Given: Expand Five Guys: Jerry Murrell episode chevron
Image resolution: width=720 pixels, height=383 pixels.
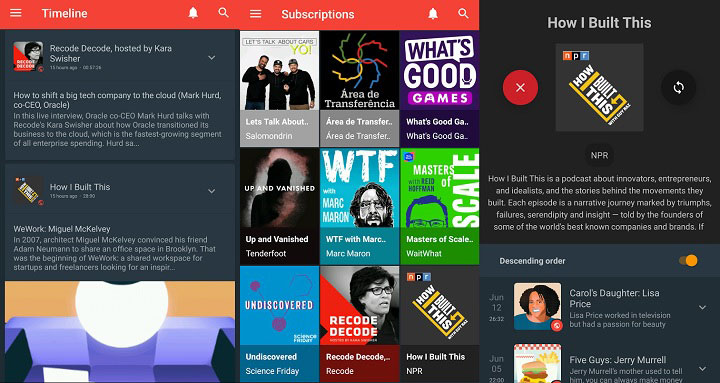Looking at the screenshot, I should pyautogui.click(x=703, y=368).
